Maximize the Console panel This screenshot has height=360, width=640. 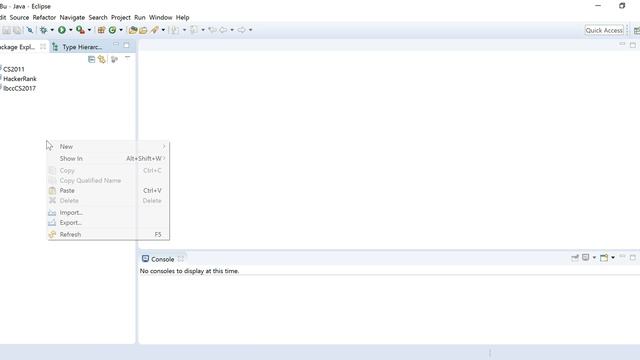(633, 258)
